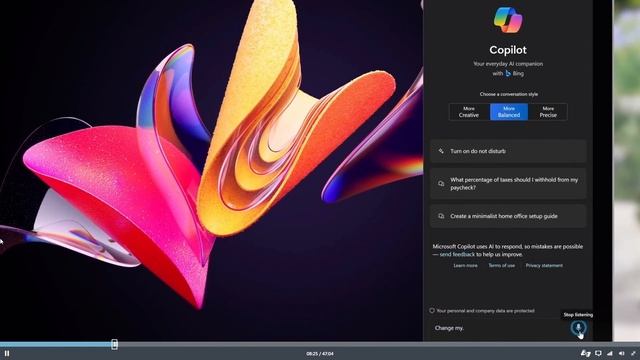Screen dimensions: 640x360
Task: Pause the video playback
Action: point(7,353)
